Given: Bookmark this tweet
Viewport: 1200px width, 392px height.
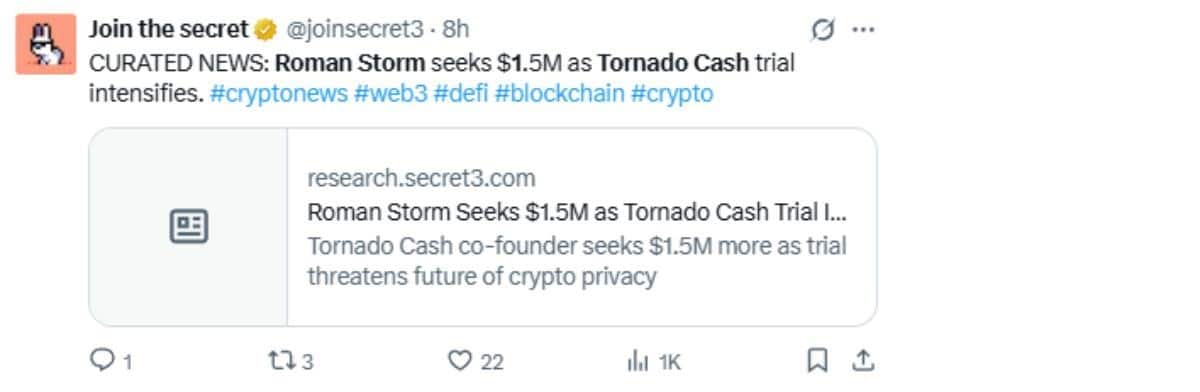Looking at the screenshot, I should (817, 361).
